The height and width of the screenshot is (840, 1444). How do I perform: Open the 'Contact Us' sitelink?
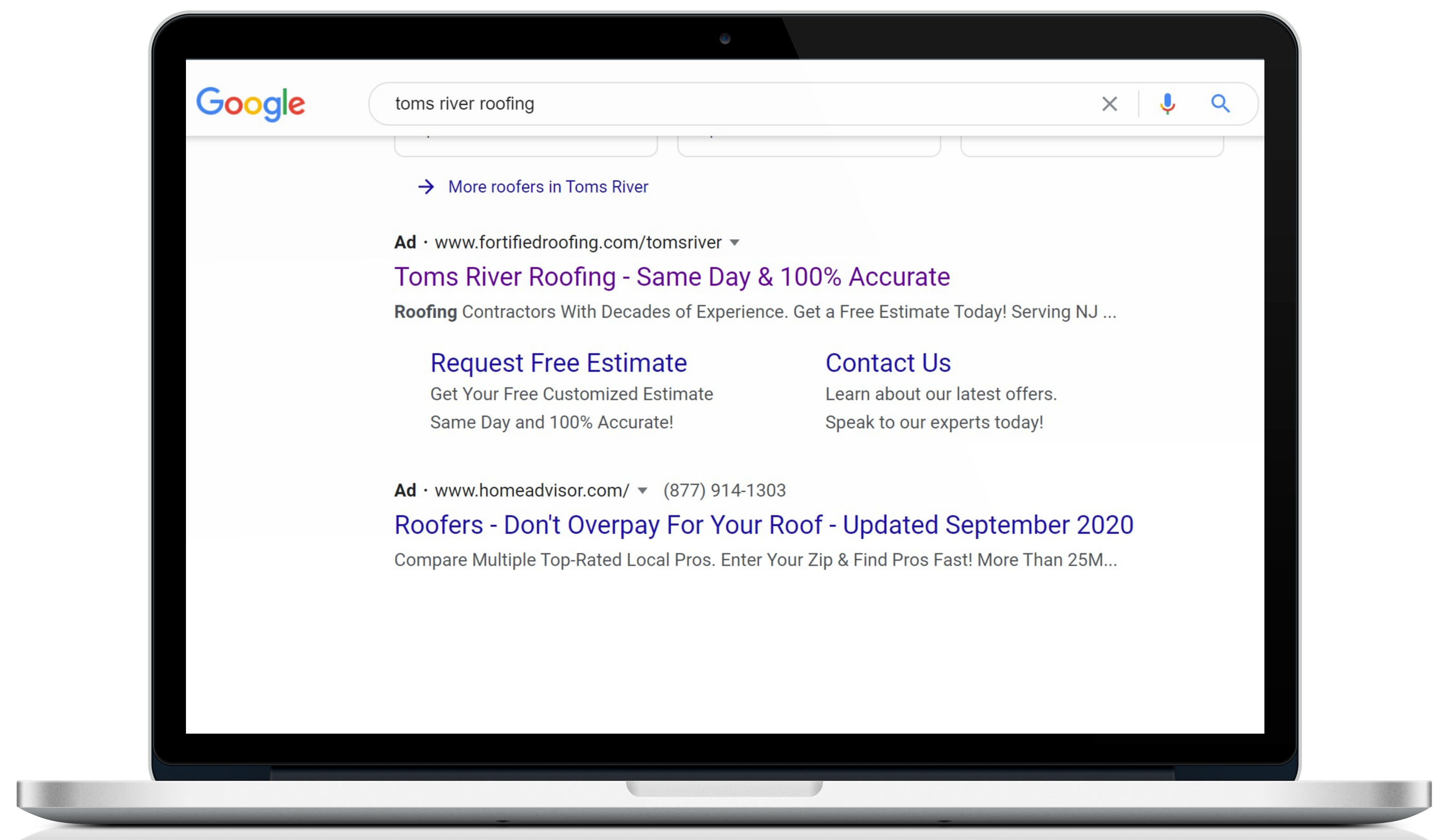click(887, 363)
